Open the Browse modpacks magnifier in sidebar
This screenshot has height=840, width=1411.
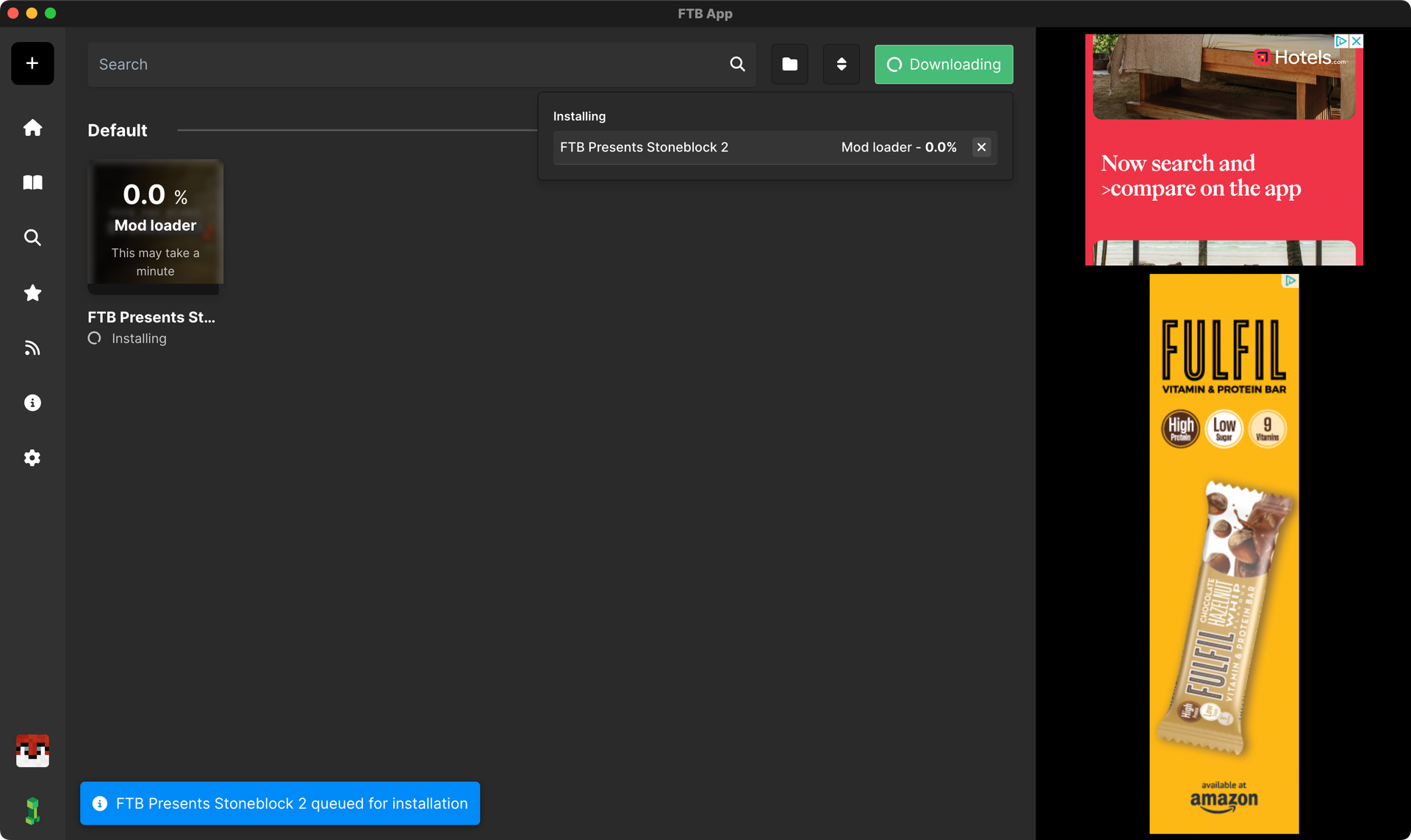(32, 237)
